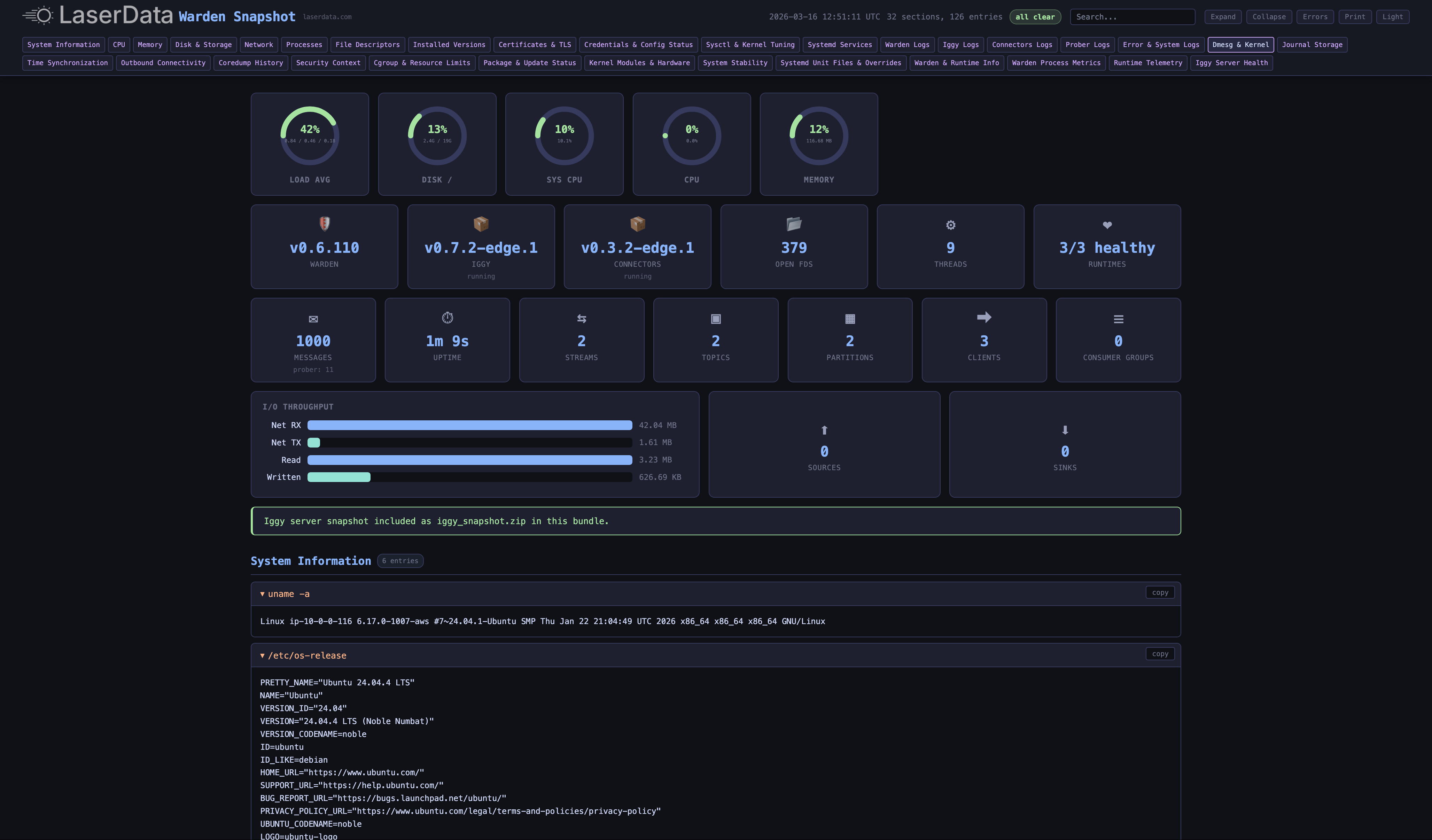Click the envelope icon on the Messages card

(313, 319)
